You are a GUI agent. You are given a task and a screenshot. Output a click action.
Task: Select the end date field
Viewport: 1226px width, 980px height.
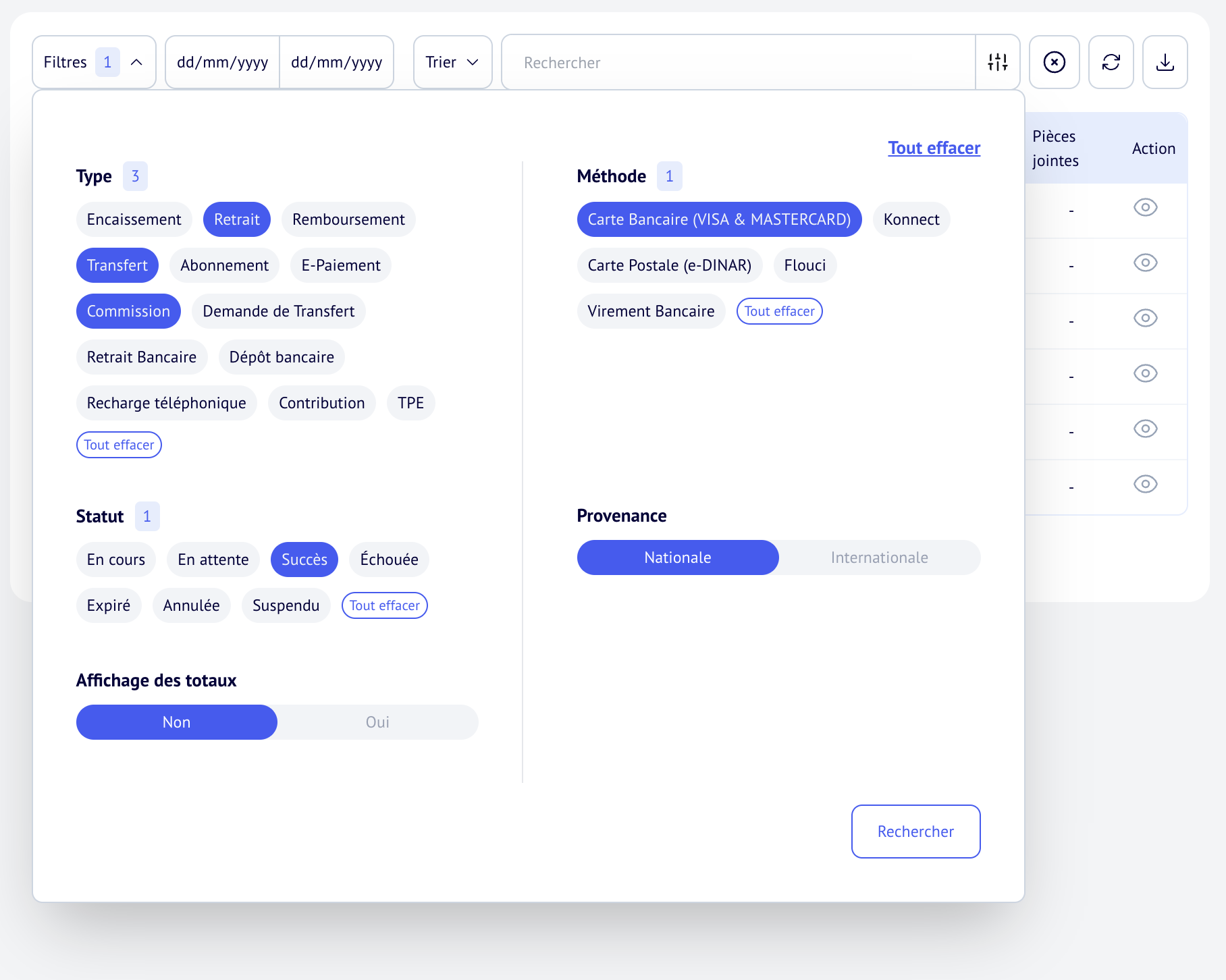coord(336,62)
